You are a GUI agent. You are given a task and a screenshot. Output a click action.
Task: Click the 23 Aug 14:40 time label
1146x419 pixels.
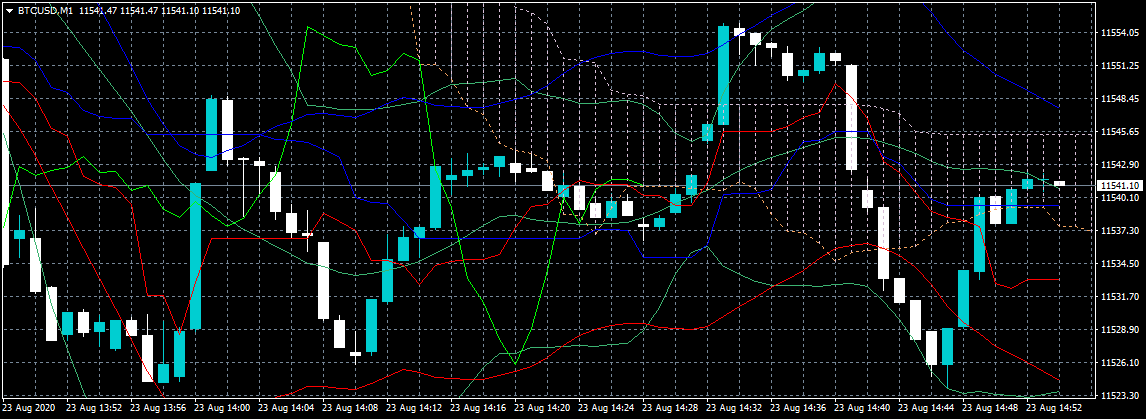861,407
